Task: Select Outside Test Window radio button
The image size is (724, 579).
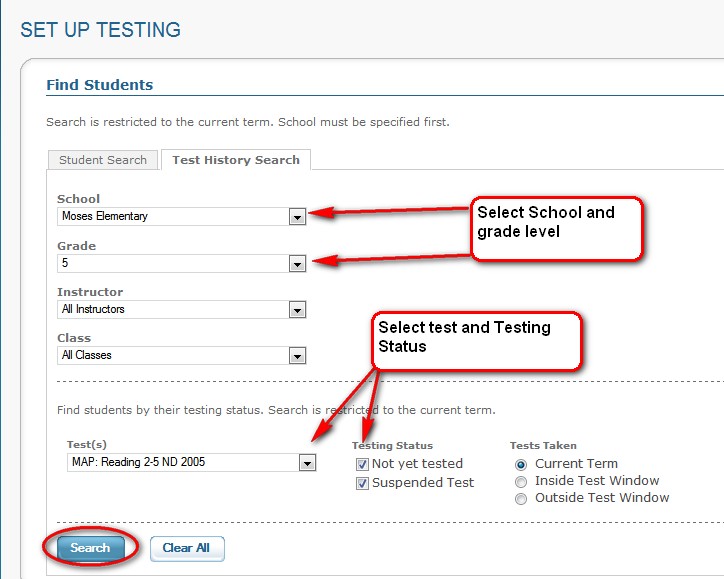Action: click(520, 498)
